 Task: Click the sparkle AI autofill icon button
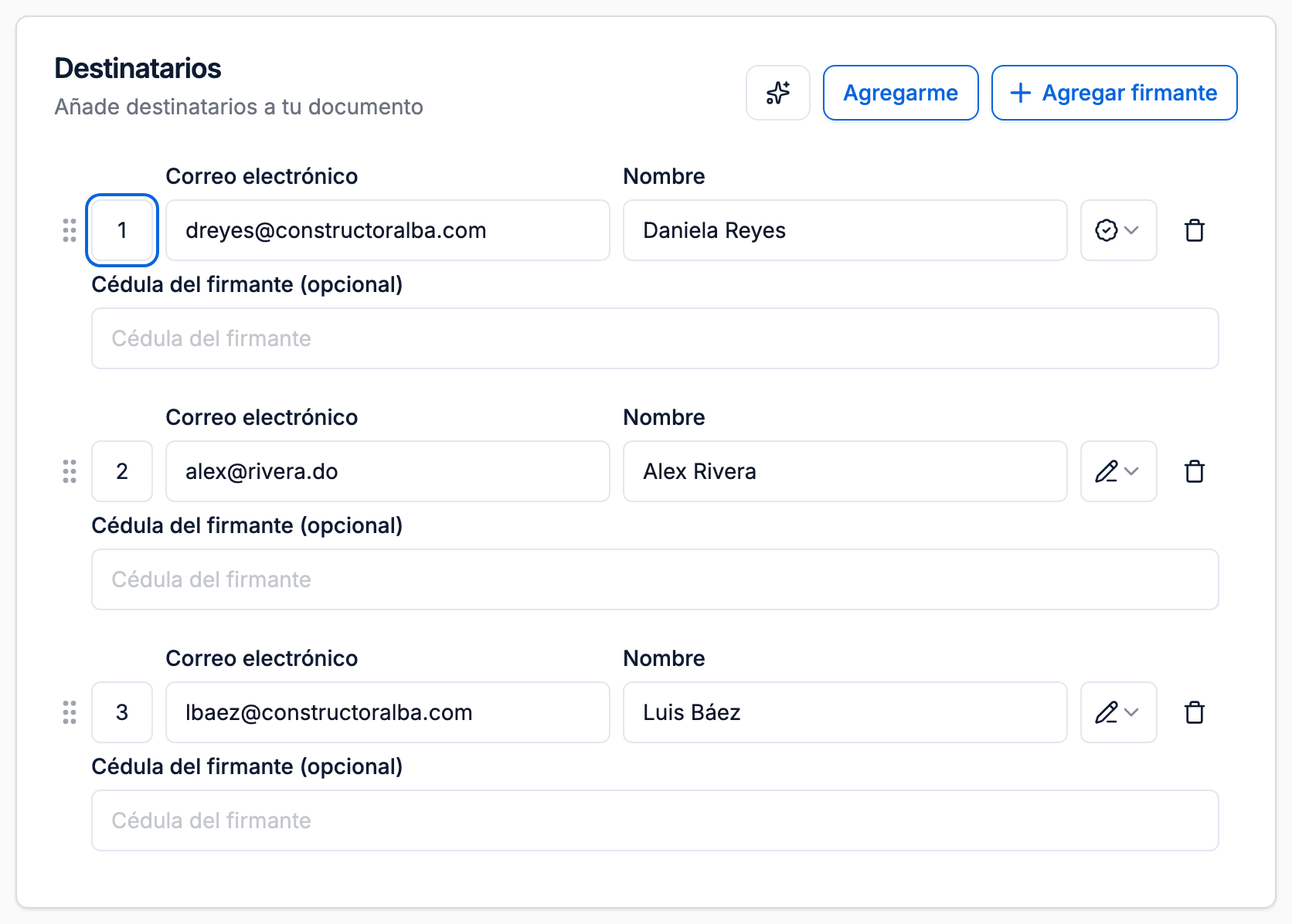pyautogui.click(x=777, y=93)
